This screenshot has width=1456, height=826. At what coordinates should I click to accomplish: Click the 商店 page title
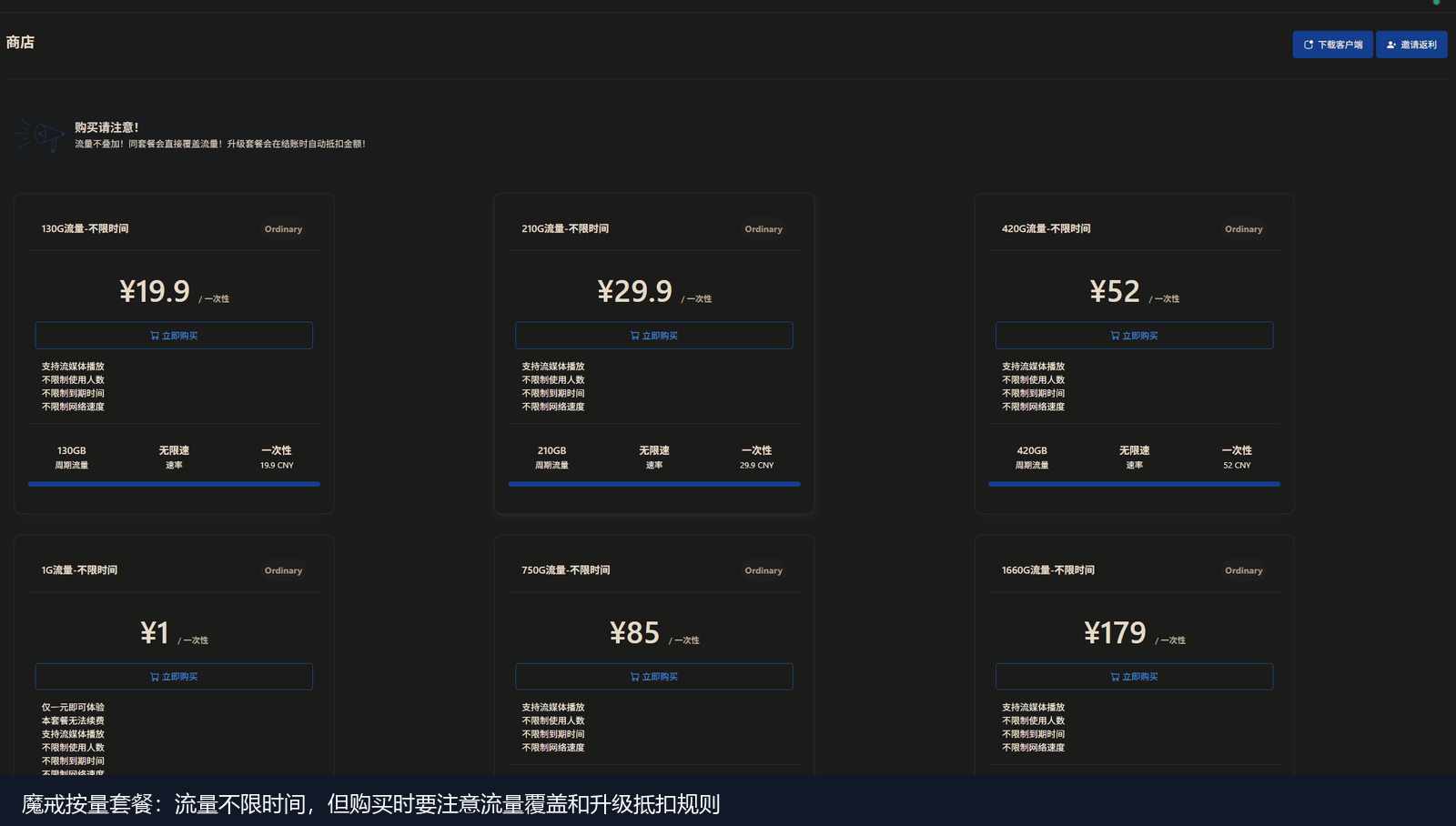click(20, 43)
